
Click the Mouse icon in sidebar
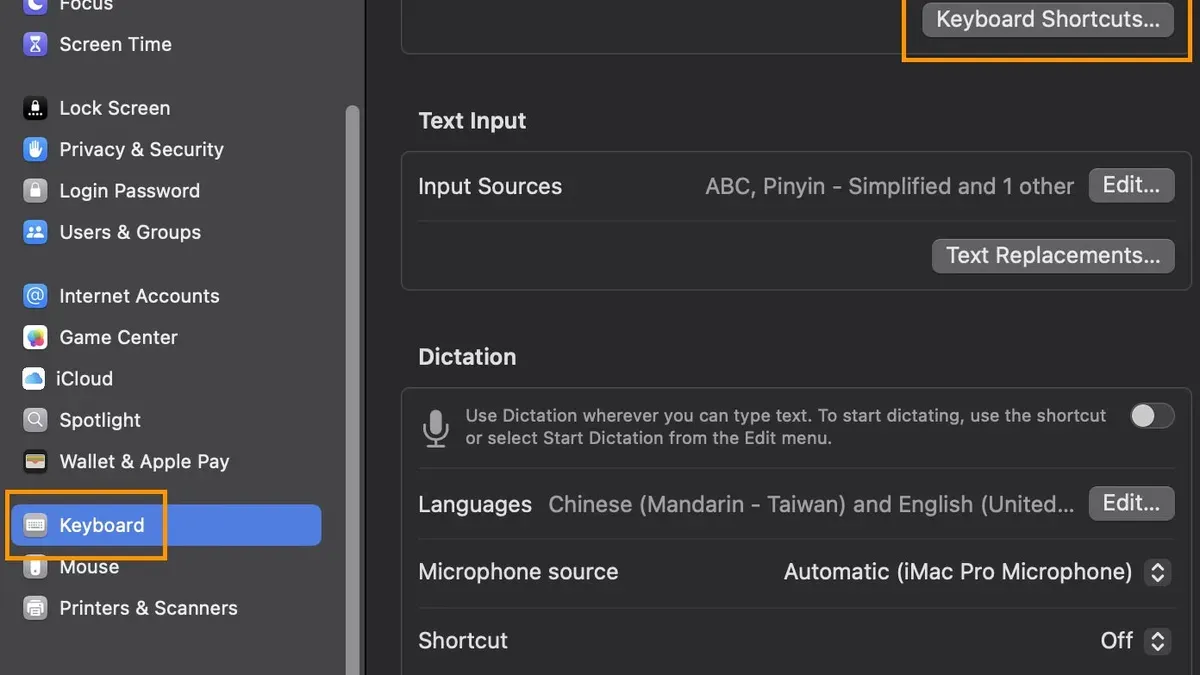coord(36,567)
